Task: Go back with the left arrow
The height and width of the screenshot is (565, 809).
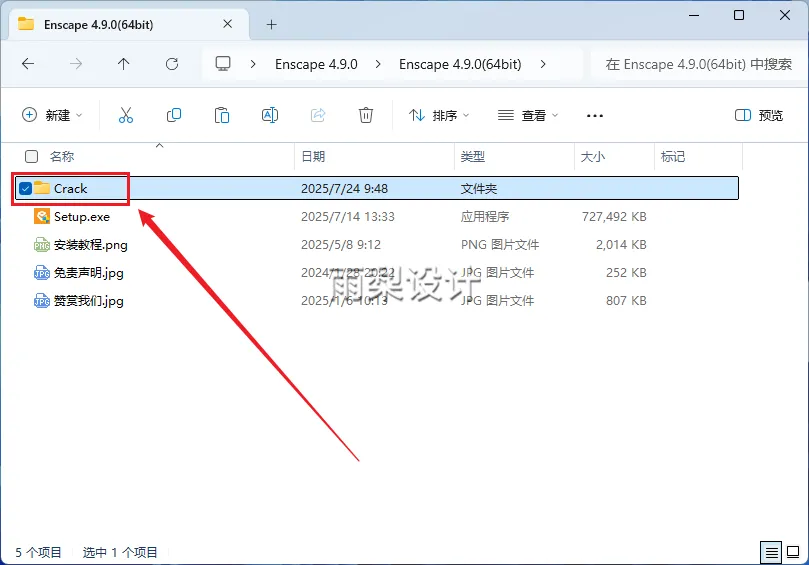Action: point(28,64)
